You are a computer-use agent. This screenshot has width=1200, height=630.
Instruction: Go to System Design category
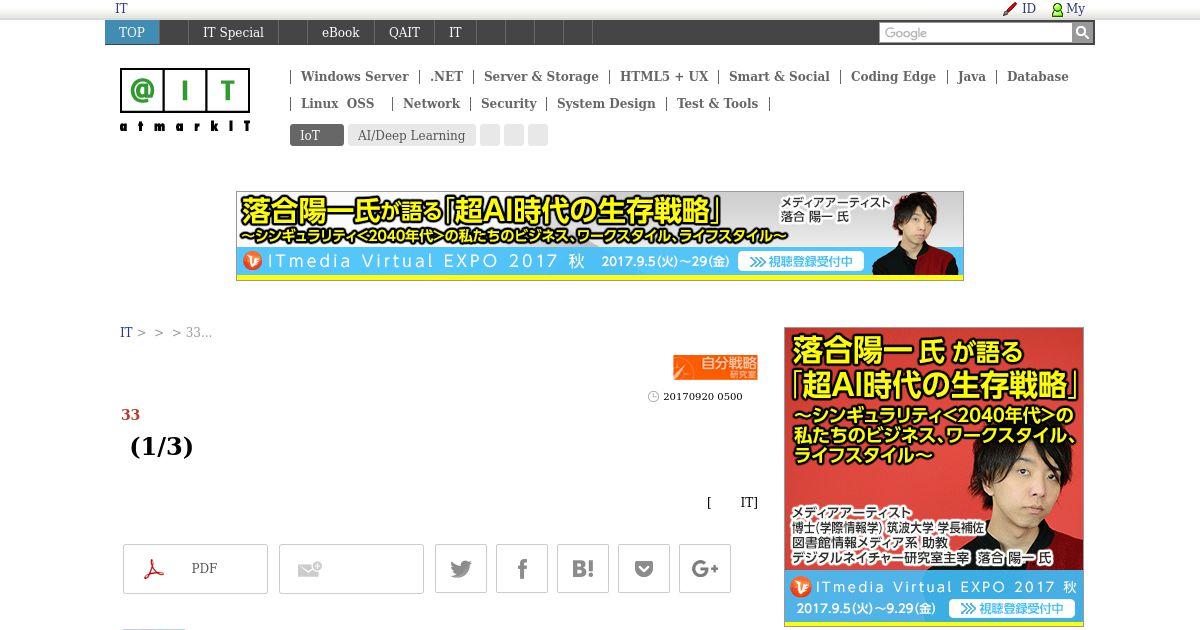(x=606, y=104)
